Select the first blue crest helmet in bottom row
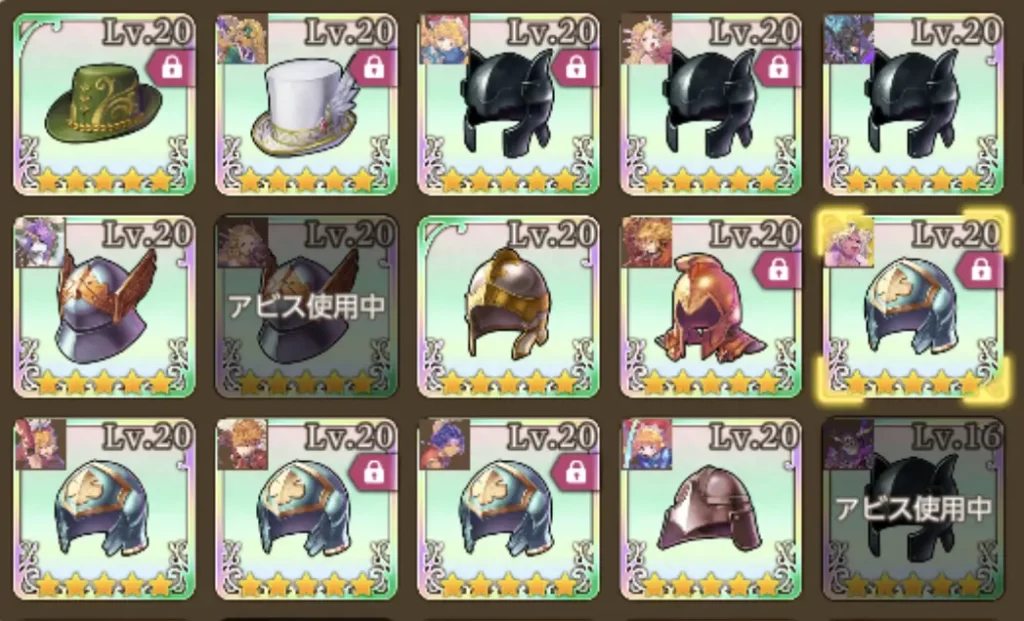The width and height of the screenshot is (1024, 621). [x=104, y=509]
